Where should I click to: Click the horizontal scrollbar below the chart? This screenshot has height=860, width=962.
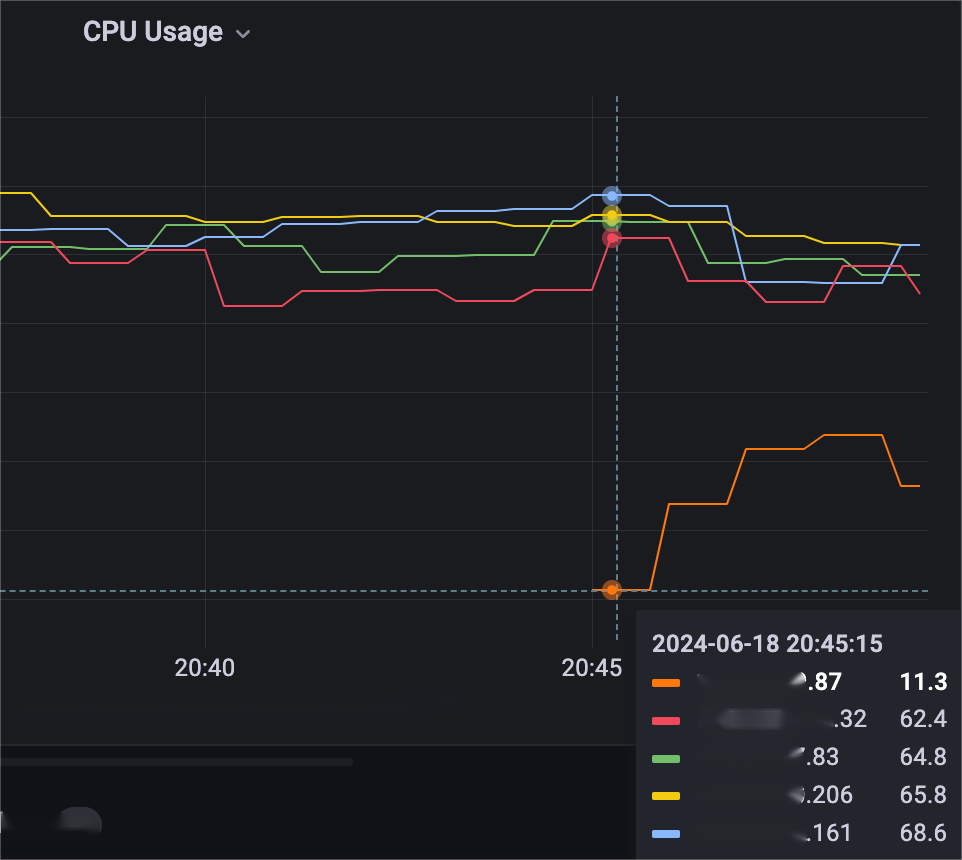pyautogui.click(x=177, y=762)
